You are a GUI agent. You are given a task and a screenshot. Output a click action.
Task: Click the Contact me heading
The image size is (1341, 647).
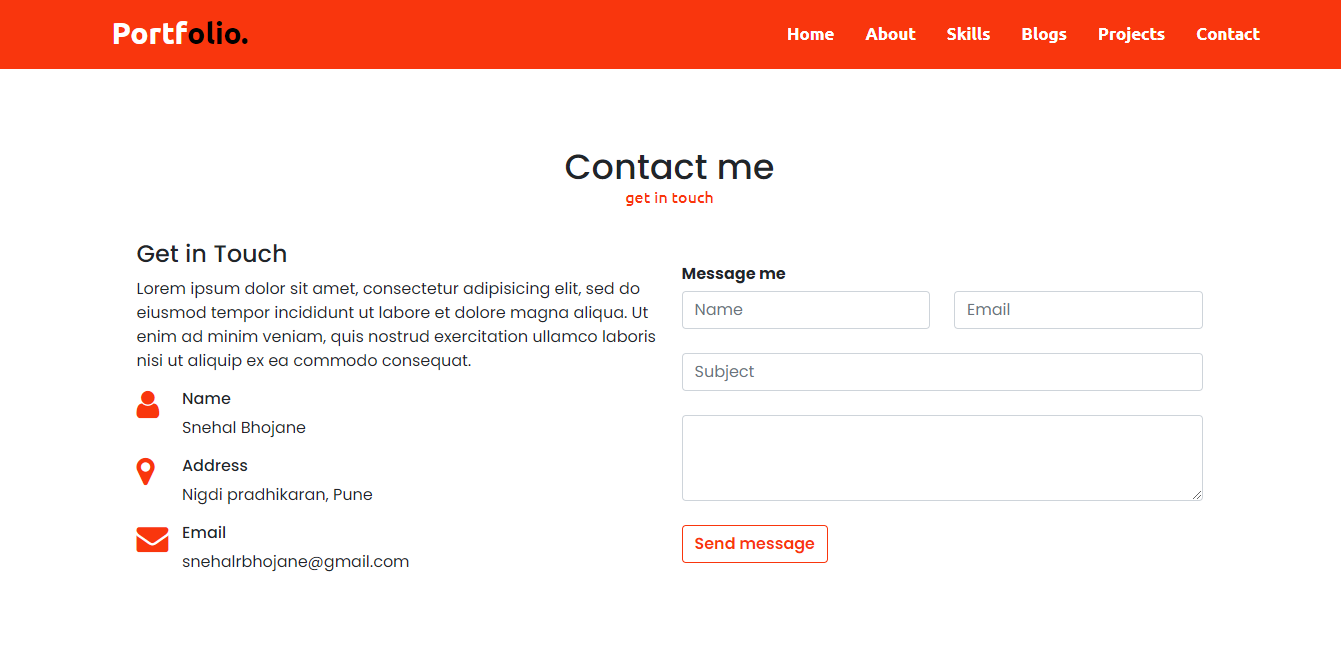coord(669,166)
